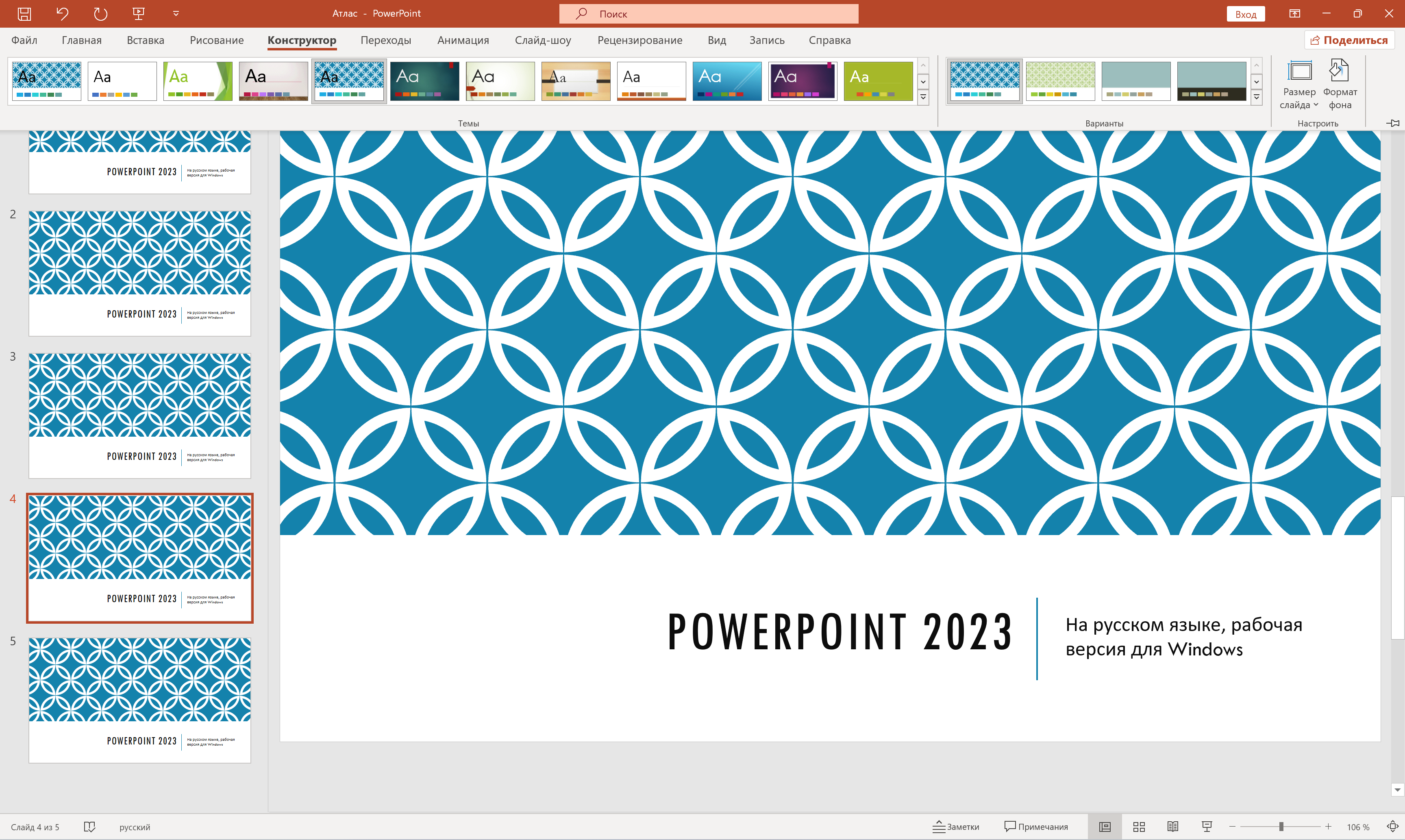Toggle ribbon display options
This screenshot has width=1405, height=840.
click(x=1295, y=13)
